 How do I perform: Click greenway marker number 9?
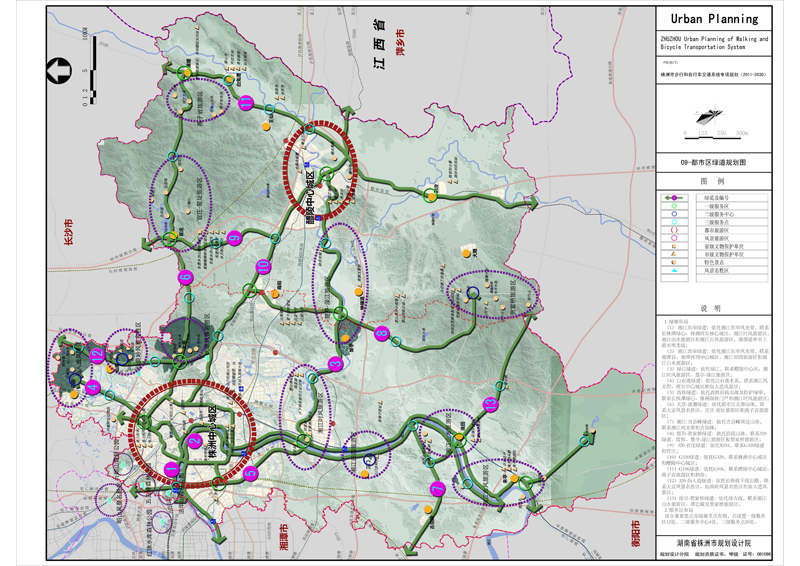pyautogui.click(x=234, y=238)
